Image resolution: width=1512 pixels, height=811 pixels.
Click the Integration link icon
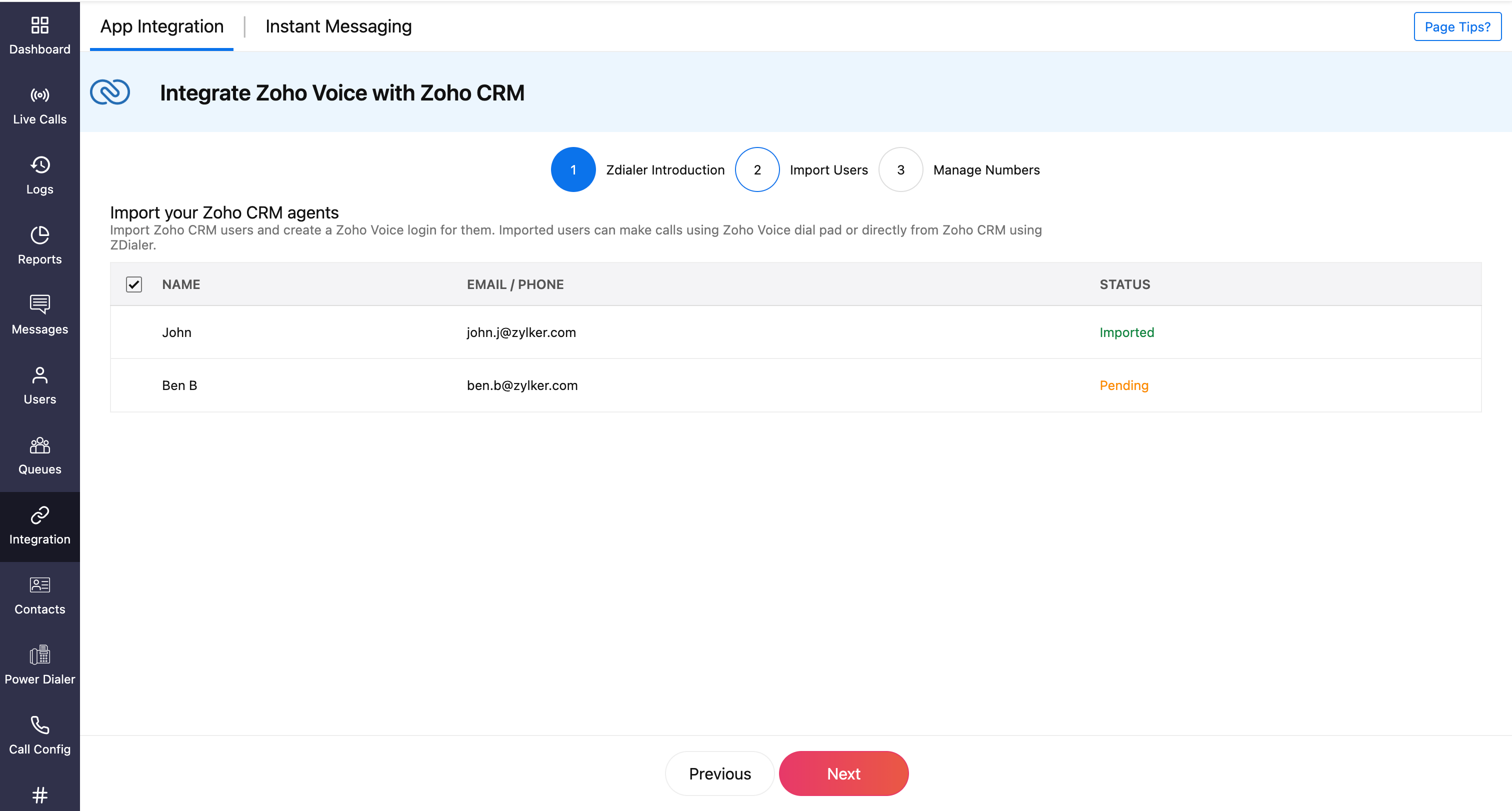point(39,515)
